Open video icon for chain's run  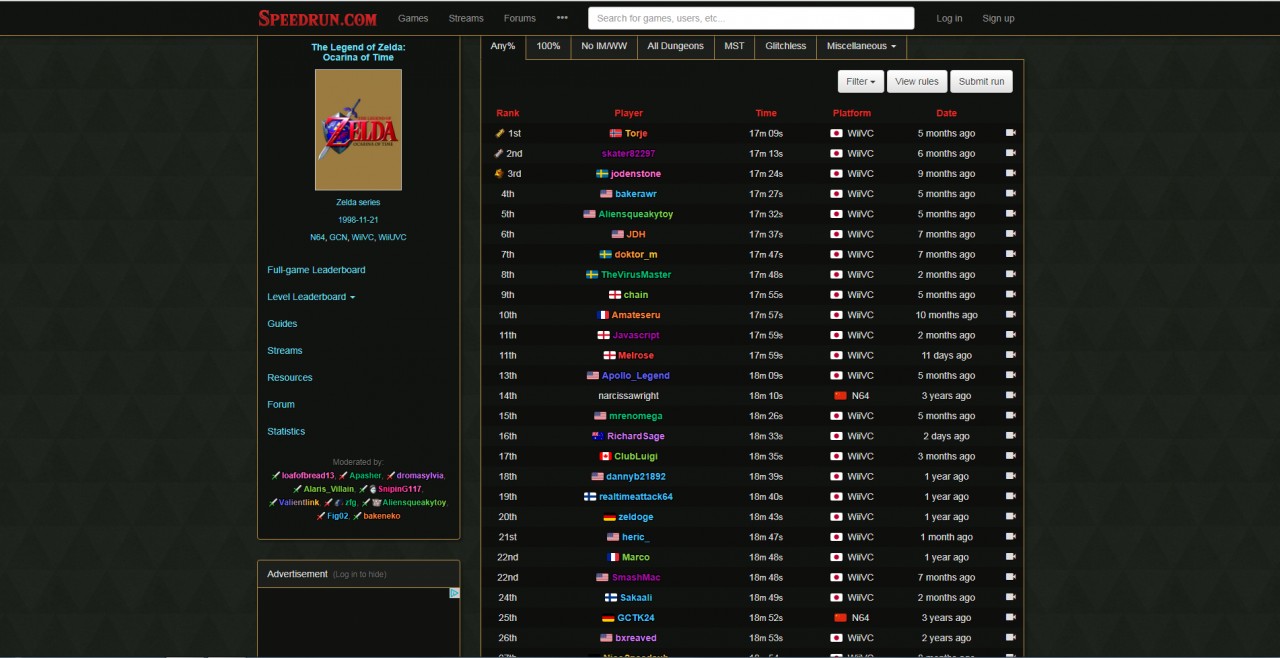tap(1011, 295)
